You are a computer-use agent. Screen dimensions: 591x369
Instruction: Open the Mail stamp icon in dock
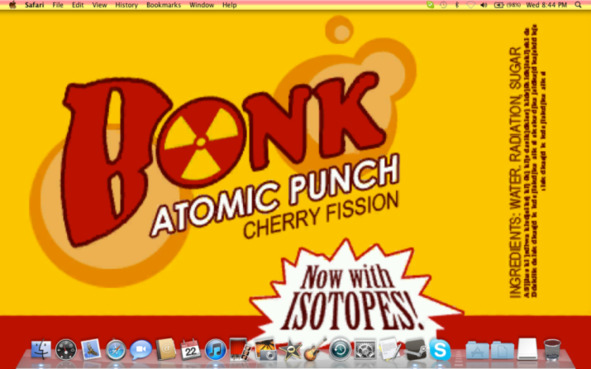91,349
